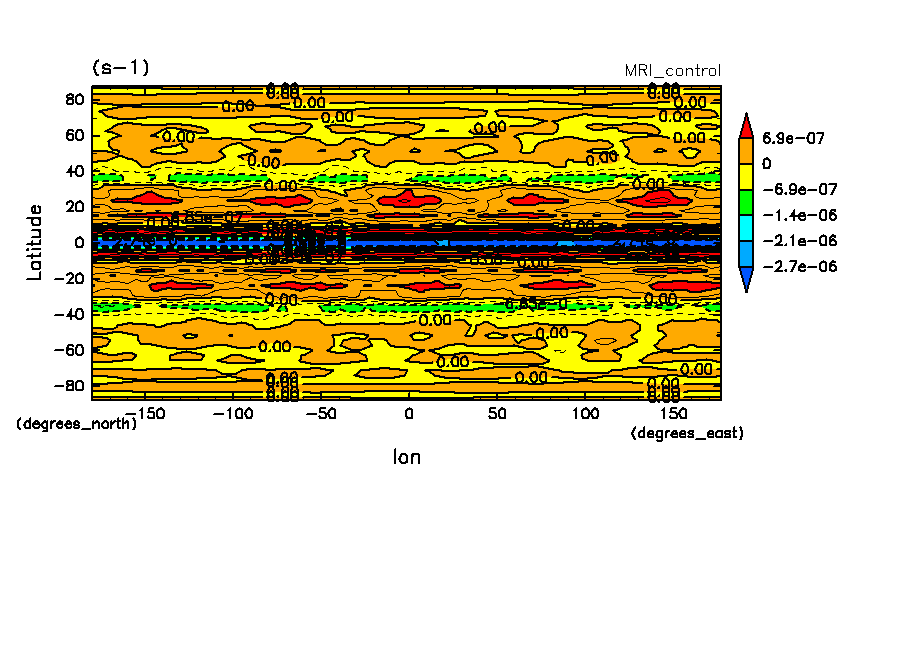Select the Latitude axis title
904x654 pixels.
click(x=35, y=242)
